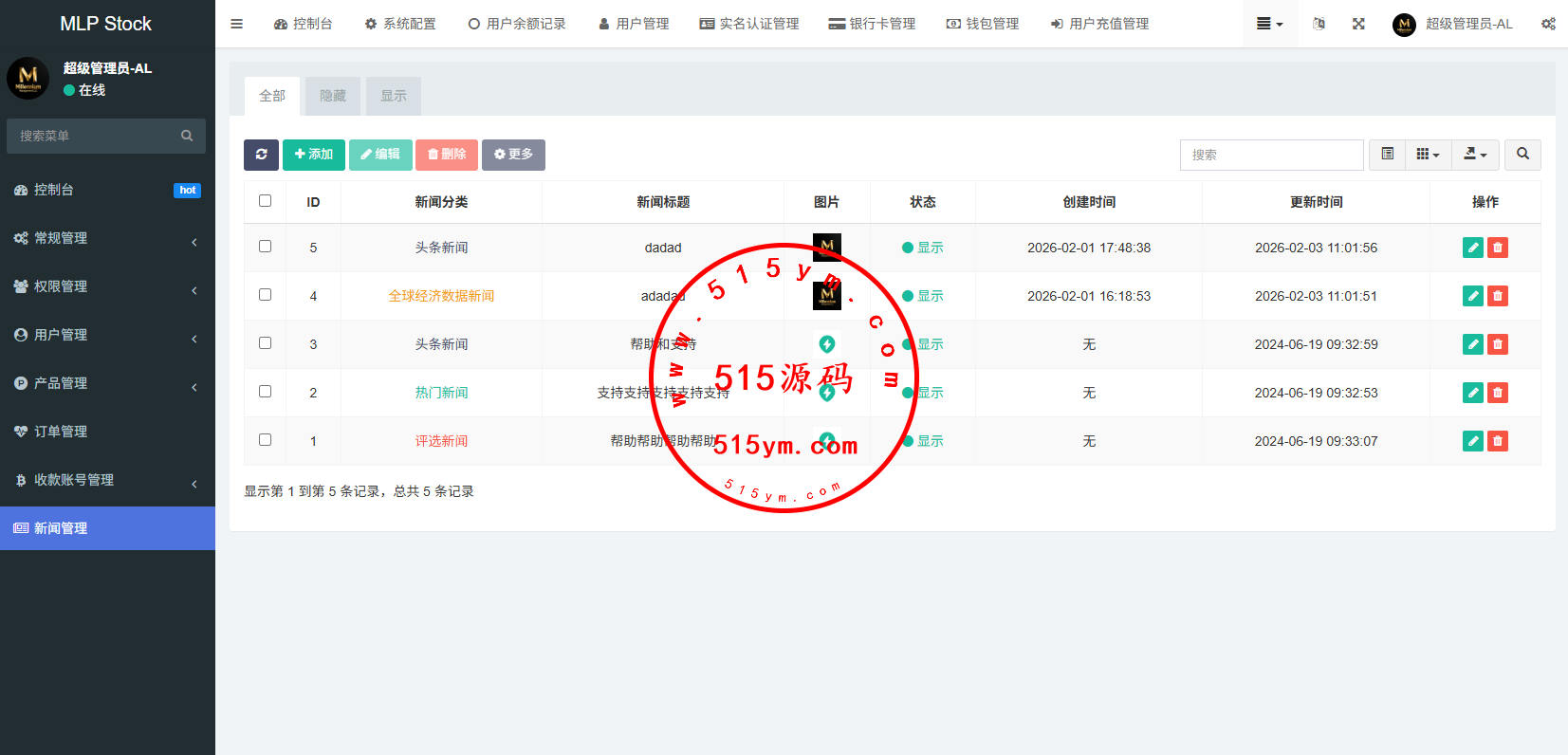The image size is (1568, 755).
Task: Click green edit icon for row ID 5
Action: [1472, 248]
